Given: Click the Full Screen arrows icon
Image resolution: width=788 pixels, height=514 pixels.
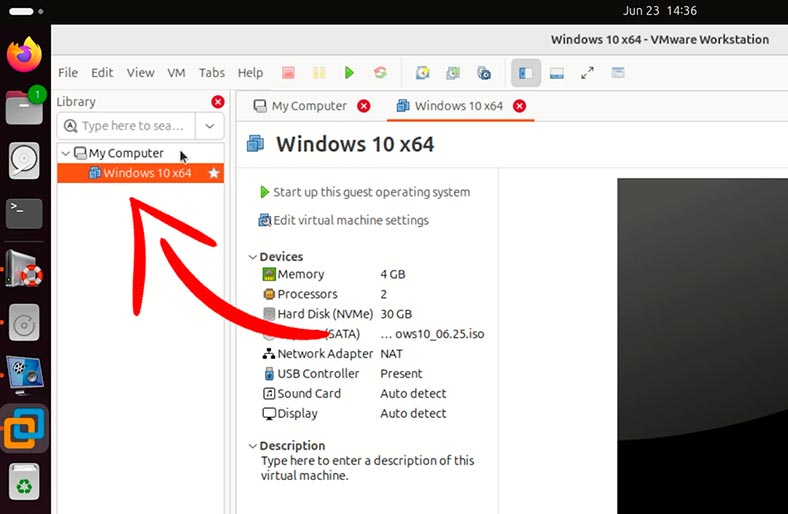Looking at the screenshot, I should point(587,73).
